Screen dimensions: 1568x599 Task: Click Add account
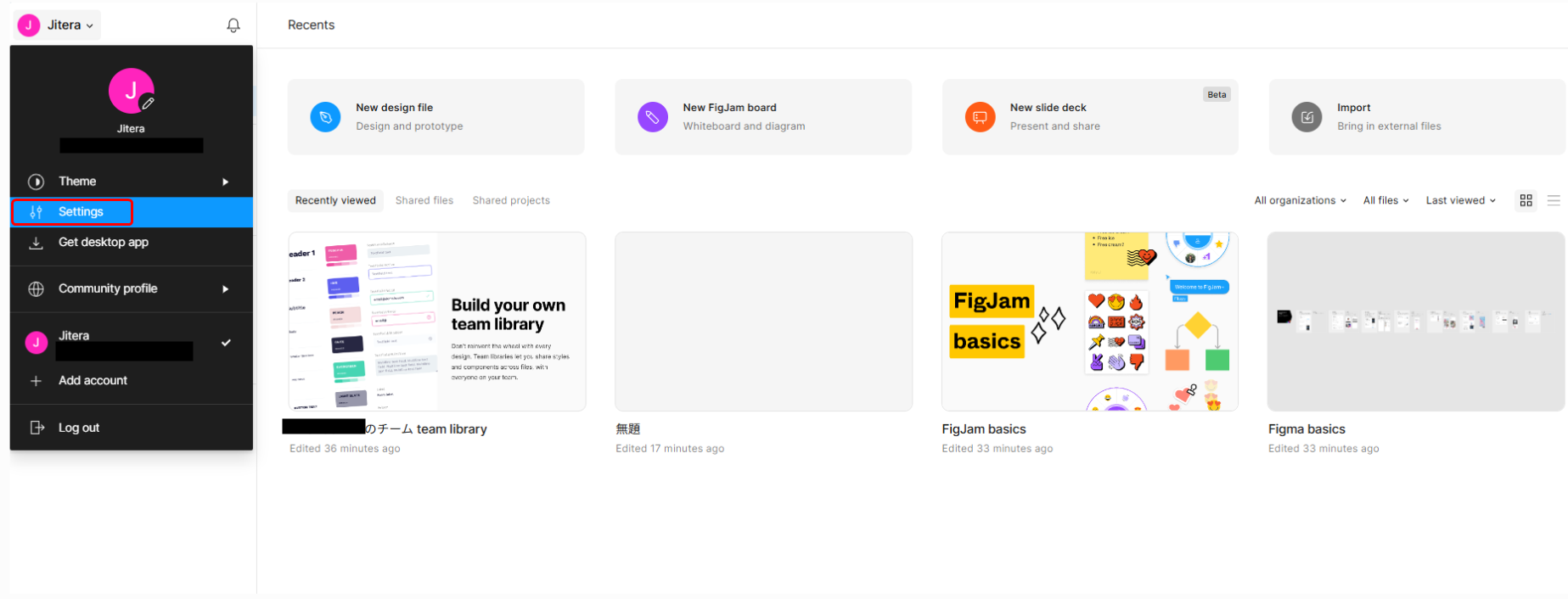[93, 381]
